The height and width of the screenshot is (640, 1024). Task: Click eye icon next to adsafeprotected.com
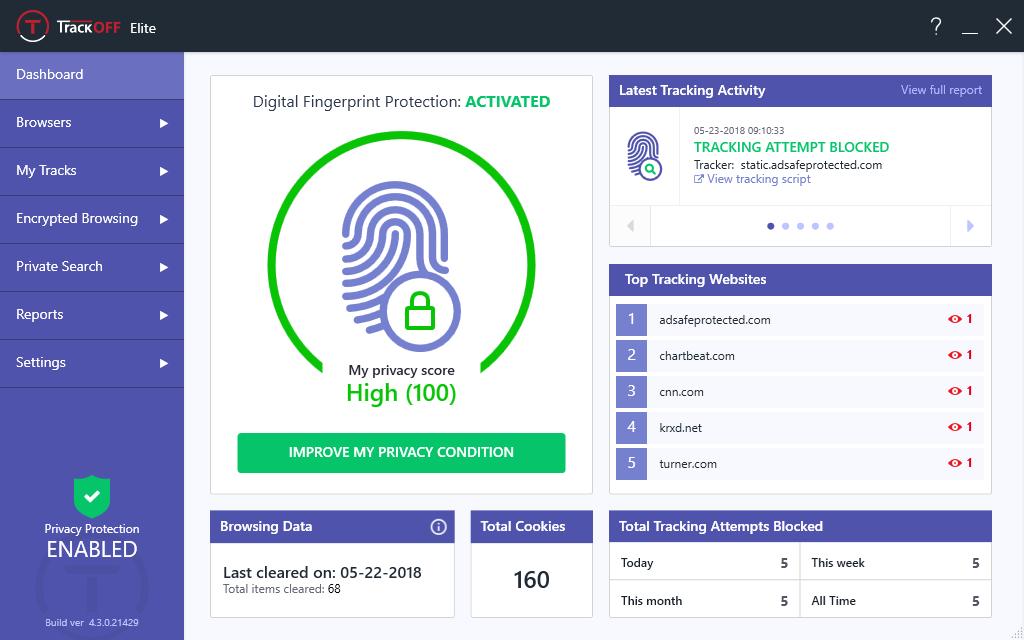[x=954, y=320]
